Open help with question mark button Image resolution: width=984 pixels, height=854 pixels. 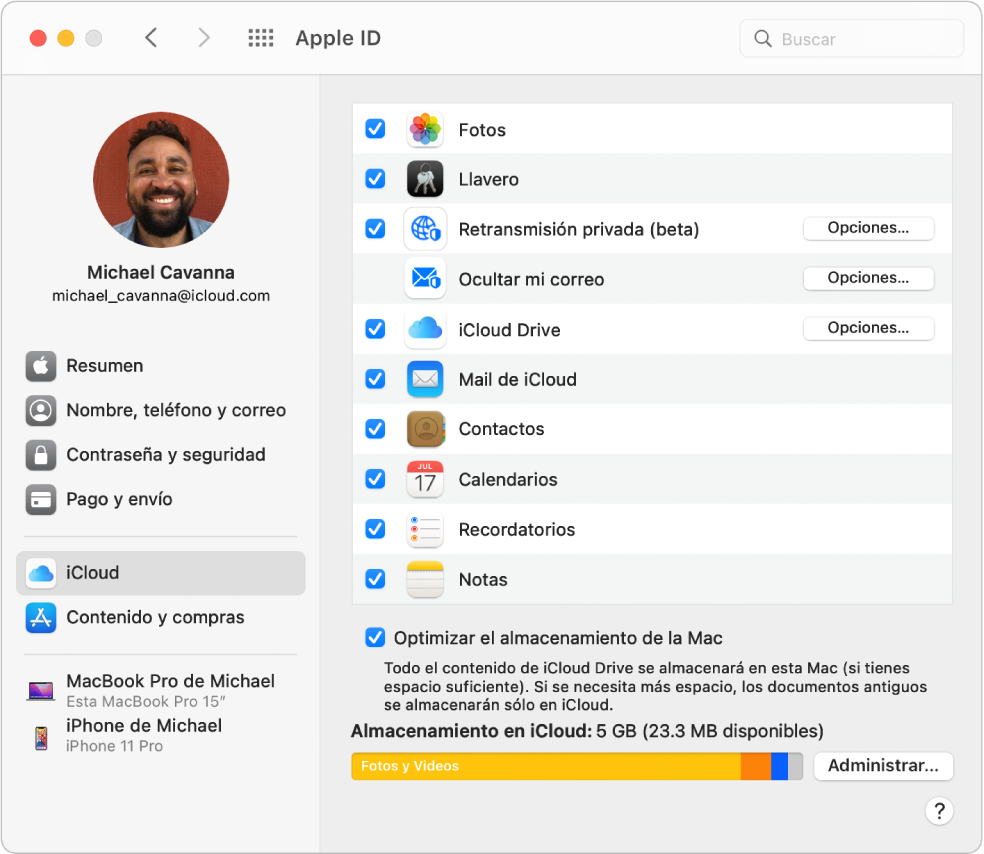(x=939, y=811)
